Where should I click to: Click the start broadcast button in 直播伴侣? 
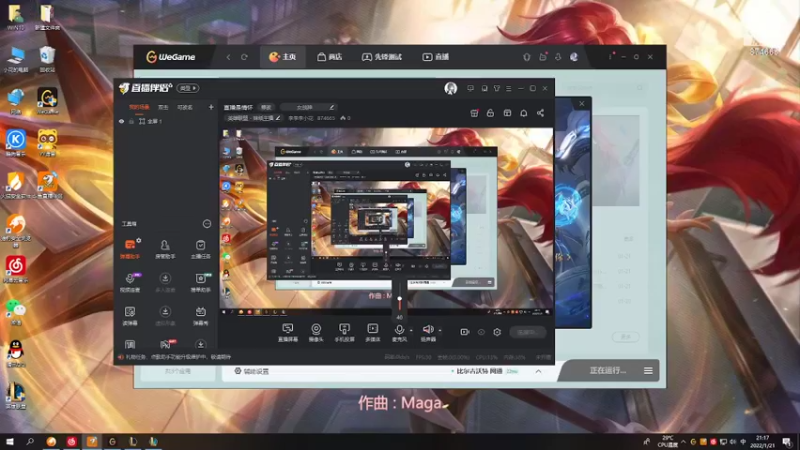(x=528, y=332)
